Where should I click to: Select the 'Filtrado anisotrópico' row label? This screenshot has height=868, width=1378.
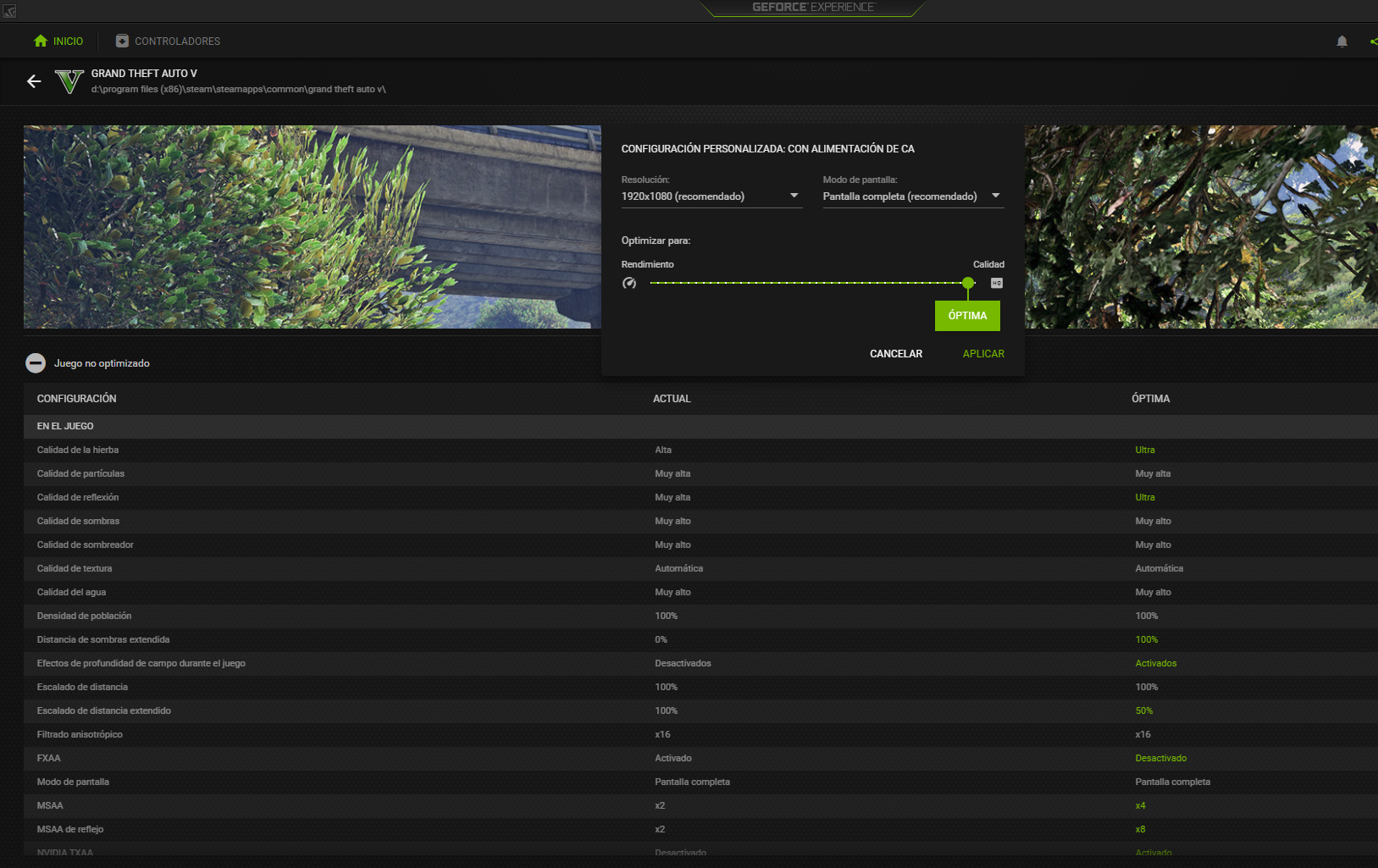point(80,734)
